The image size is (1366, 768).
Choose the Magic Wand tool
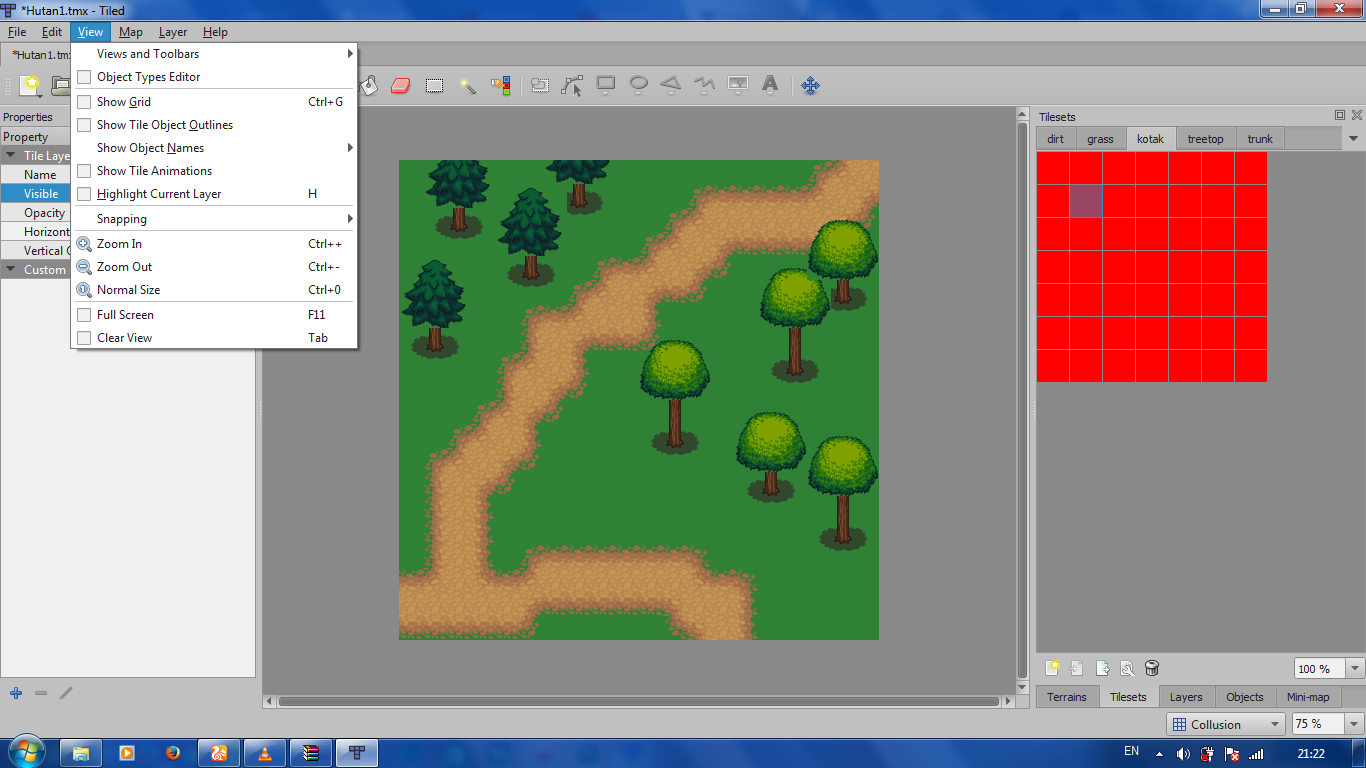(x=467, y=86)
